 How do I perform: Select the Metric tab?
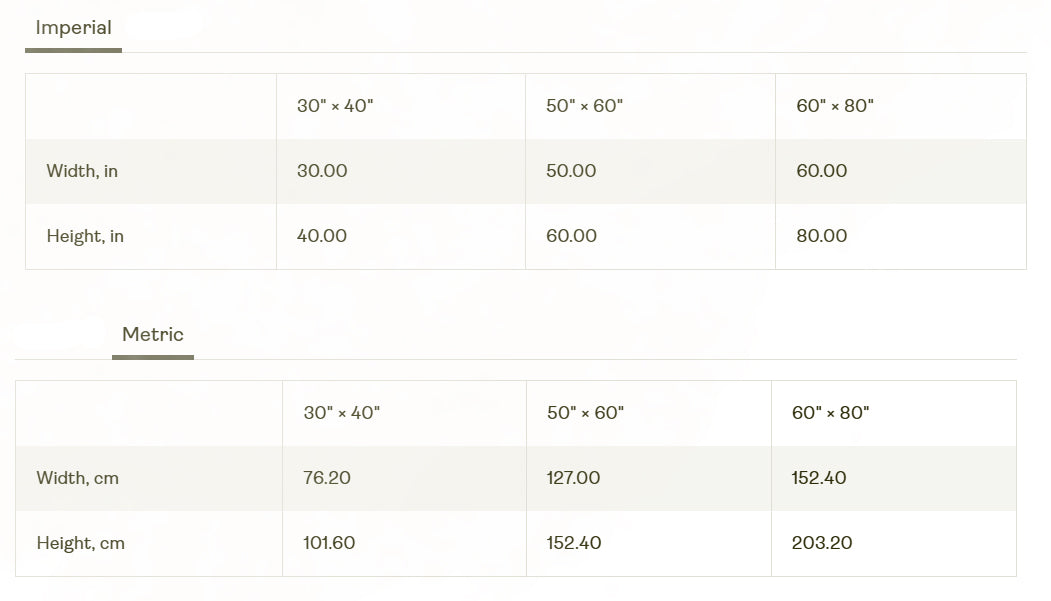click(x=153, y=334)
